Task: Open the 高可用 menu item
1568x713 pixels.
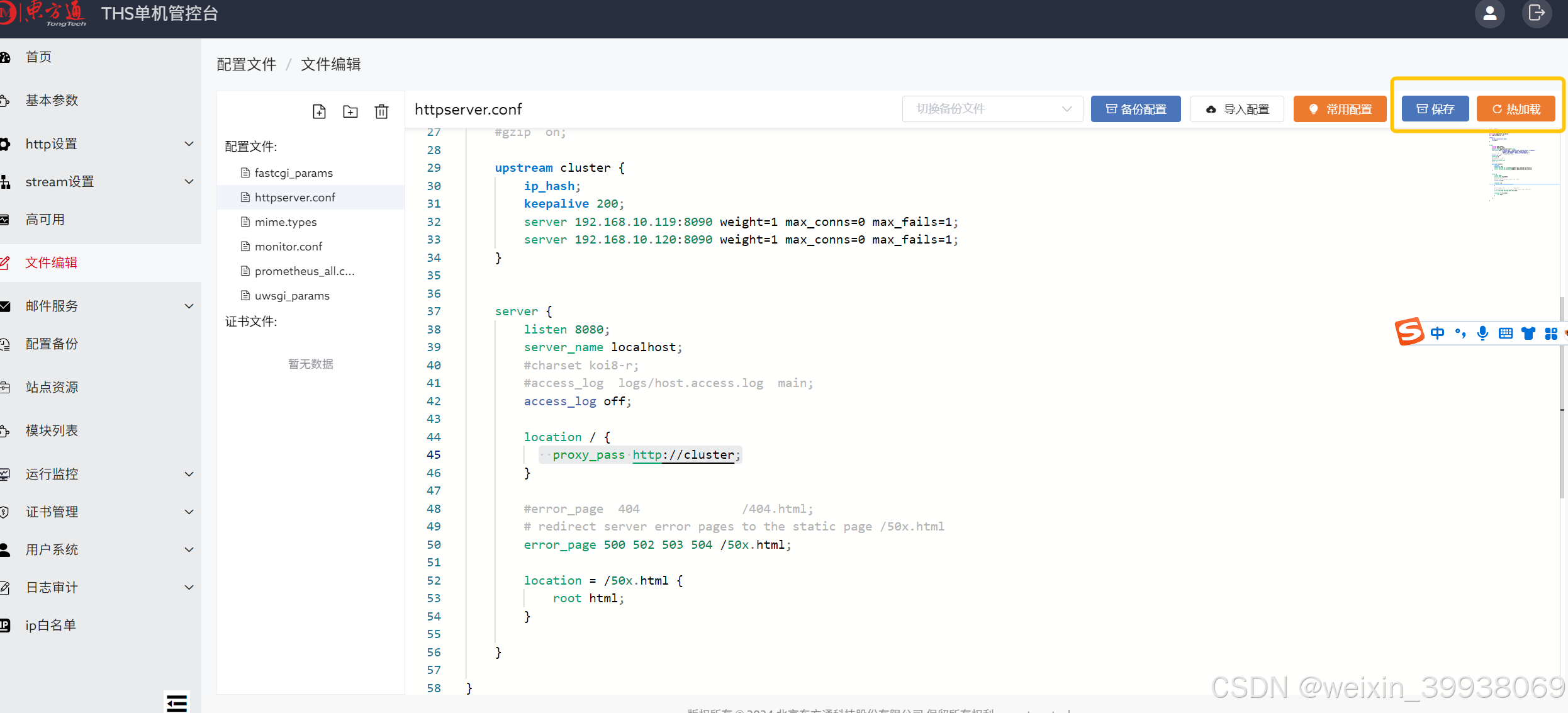Action: coord(101,220)
